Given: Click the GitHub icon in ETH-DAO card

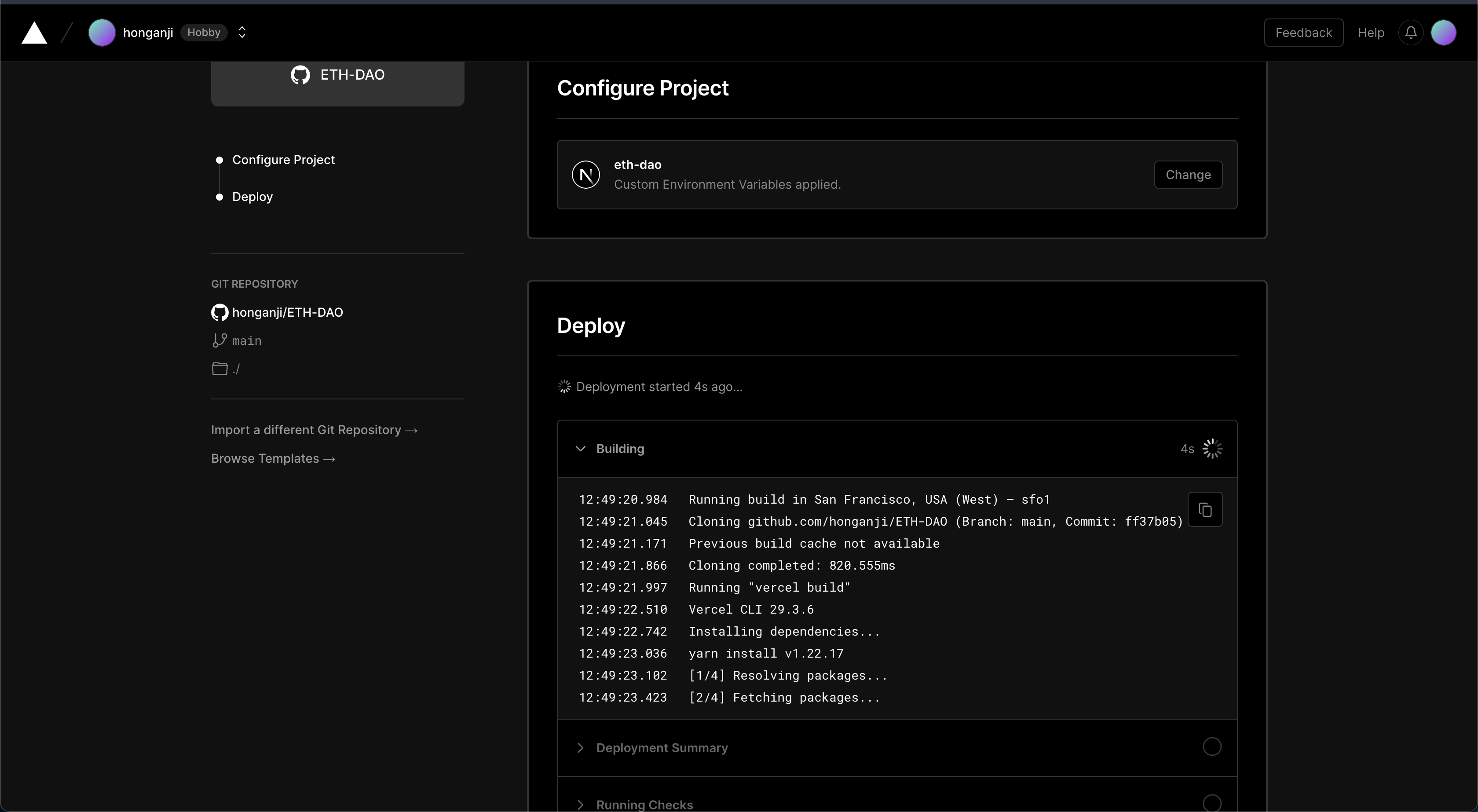Looking at the screenshot, I should tap(300, 75).
